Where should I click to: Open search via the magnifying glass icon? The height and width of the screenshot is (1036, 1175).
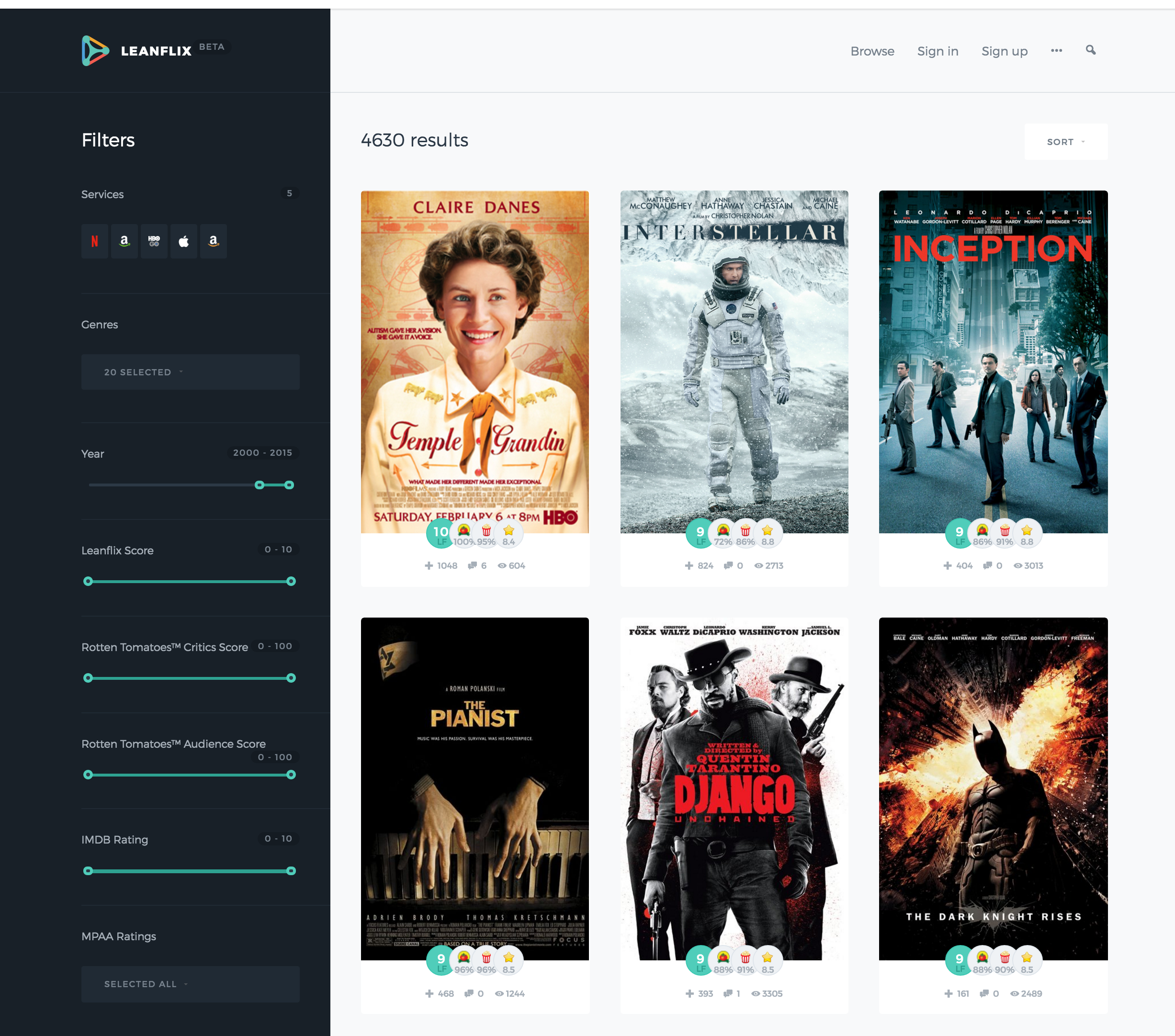1091,51
